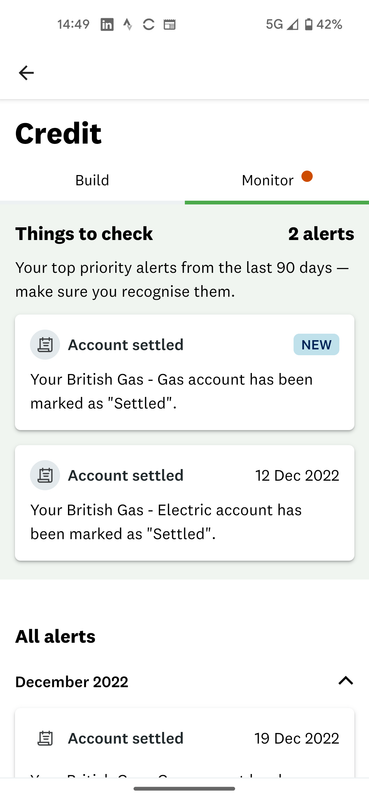This screenshot has width=369, height=800.
Task: Tap the document icon on the 12 Dec 2022 alert
Action: tap(45, 476)
